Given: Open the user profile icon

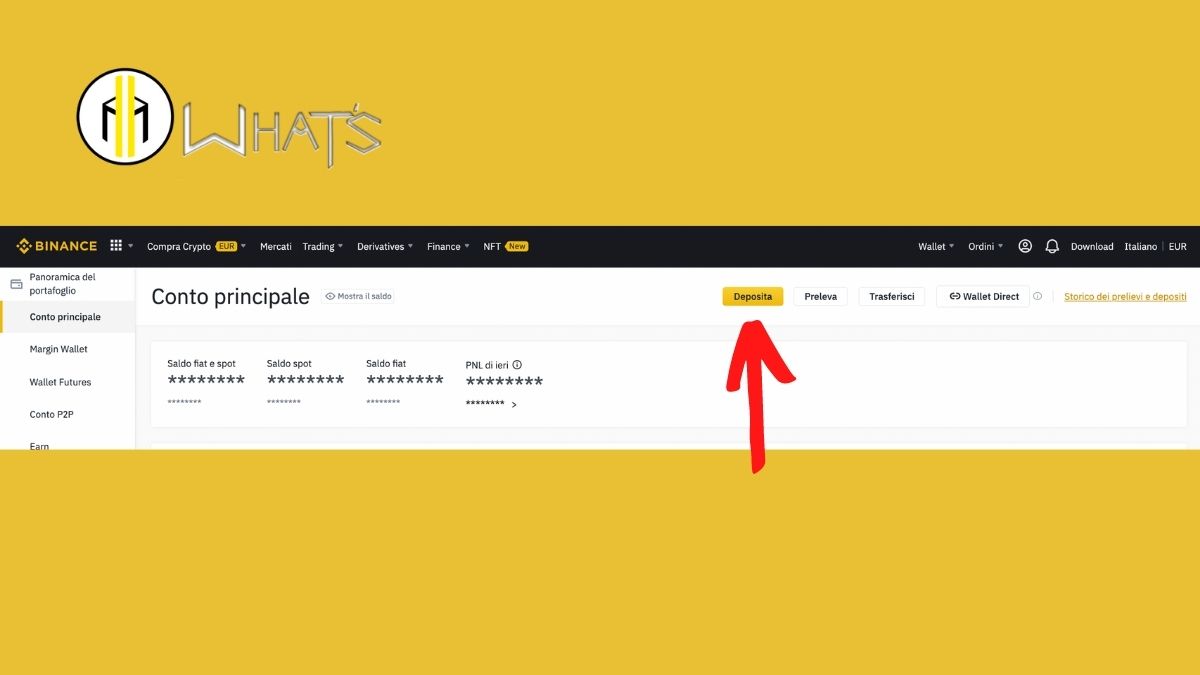Looking at the screenshot, I should pos(1025,245).
